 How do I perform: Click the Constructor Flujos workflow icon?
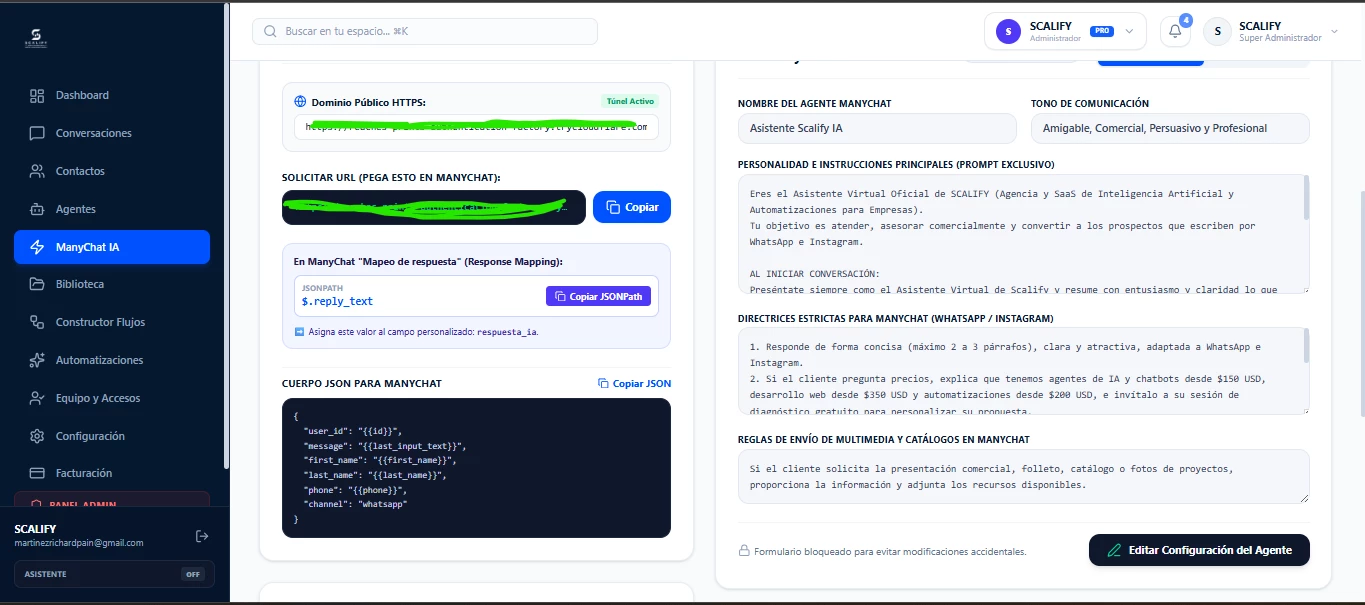(x=37, y=322)
